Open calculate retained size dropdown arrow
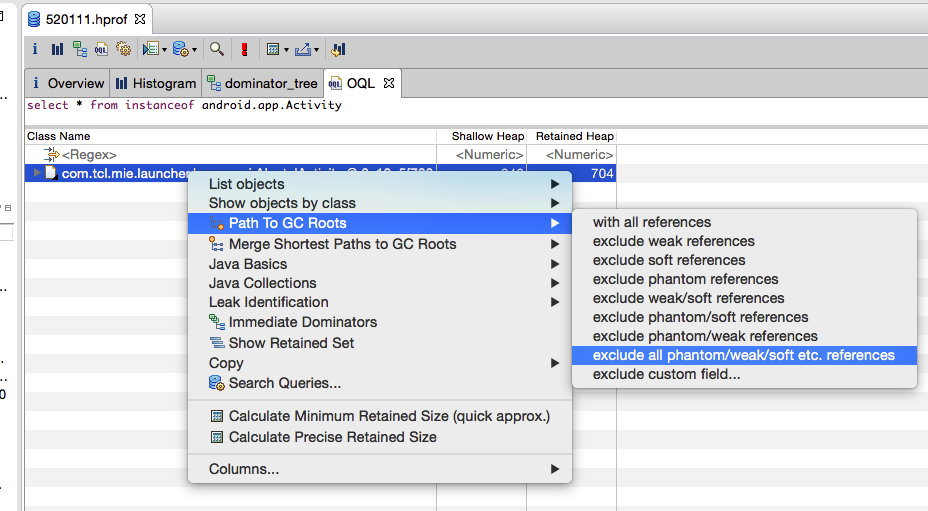 point(287,49)
